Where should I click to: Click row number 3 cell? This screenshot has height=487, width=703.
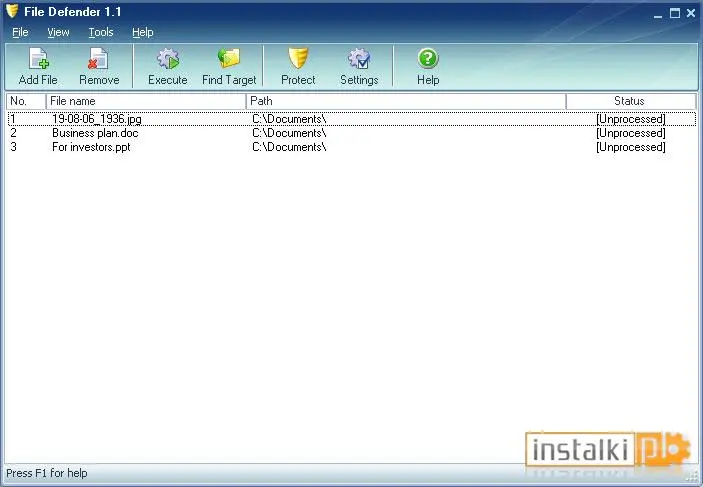[x=13, y=147]
